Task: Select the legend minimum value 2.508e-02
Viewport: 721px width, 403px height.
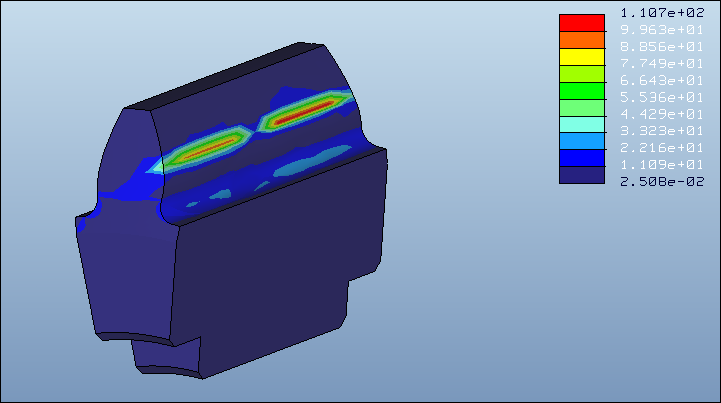Action: (662, 181)
